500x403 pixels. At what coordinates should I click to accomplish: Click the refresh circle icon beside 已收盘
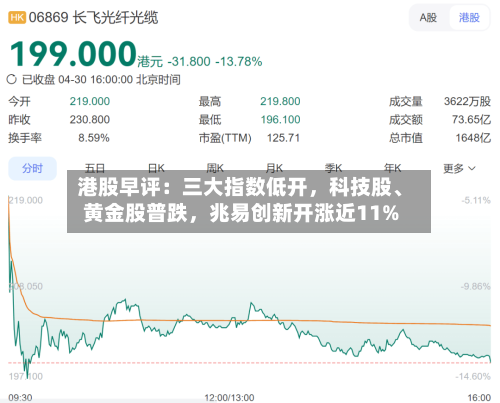[x=12, y=80]
